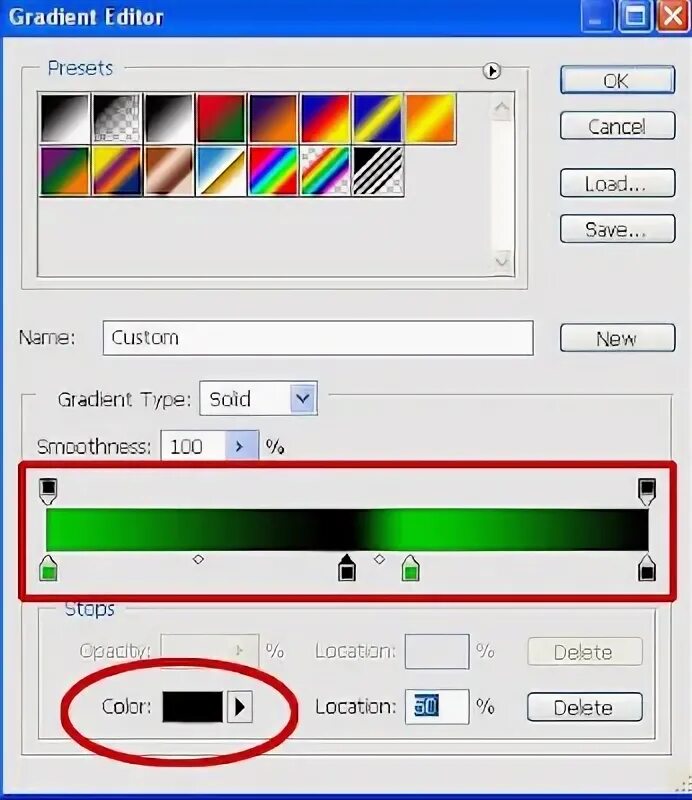
Task: Open the Presets panel flyout menu
Action: pos(491,70)
